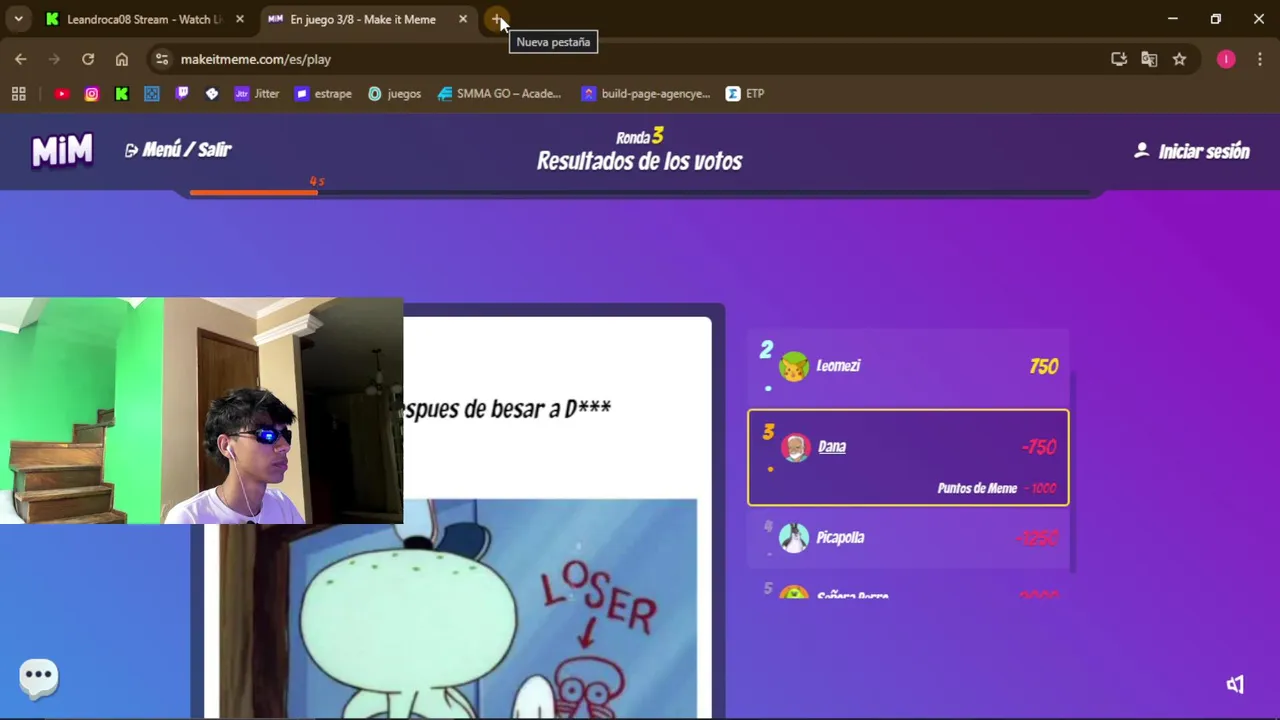The width and height of the screenshot is (1280, 720).
Task: Open the Chrome three-dot menu
Action: pyautogui.click(x=1259, y=59)
